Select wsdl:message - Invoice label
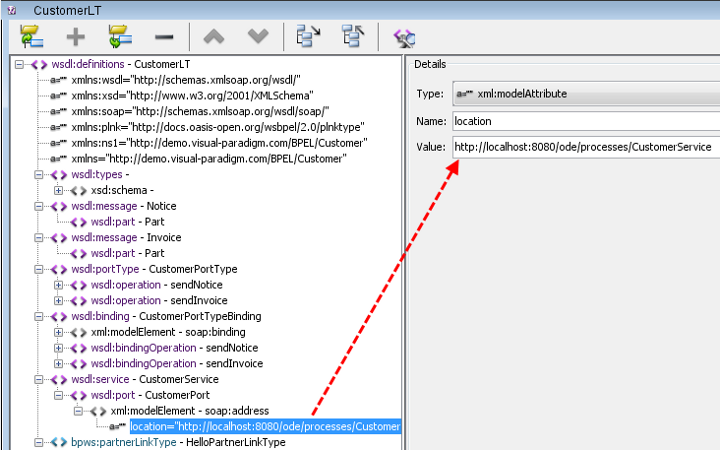 point(126,237)
